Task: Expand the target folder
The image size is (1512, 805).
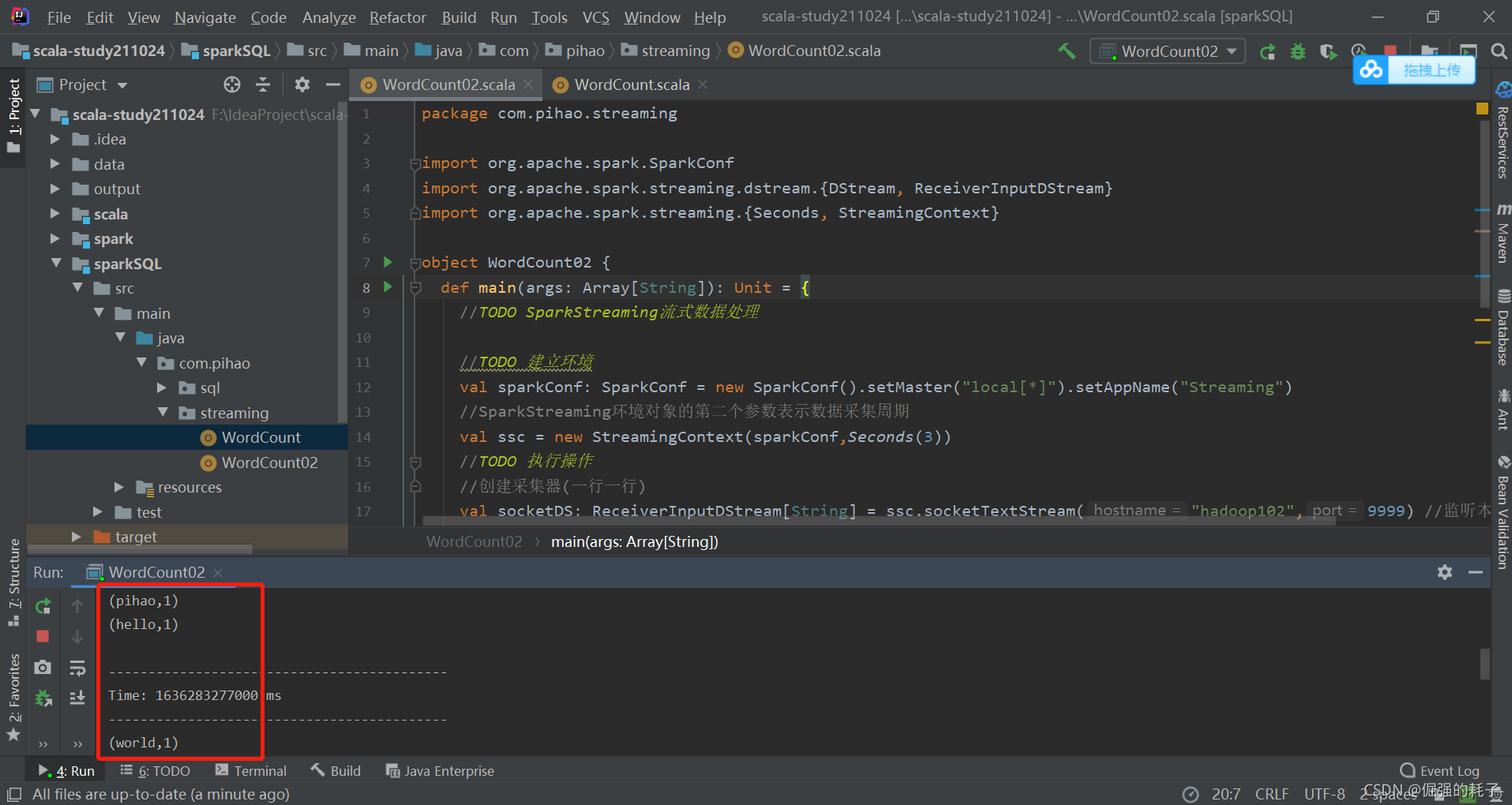Action: [77, 537]
